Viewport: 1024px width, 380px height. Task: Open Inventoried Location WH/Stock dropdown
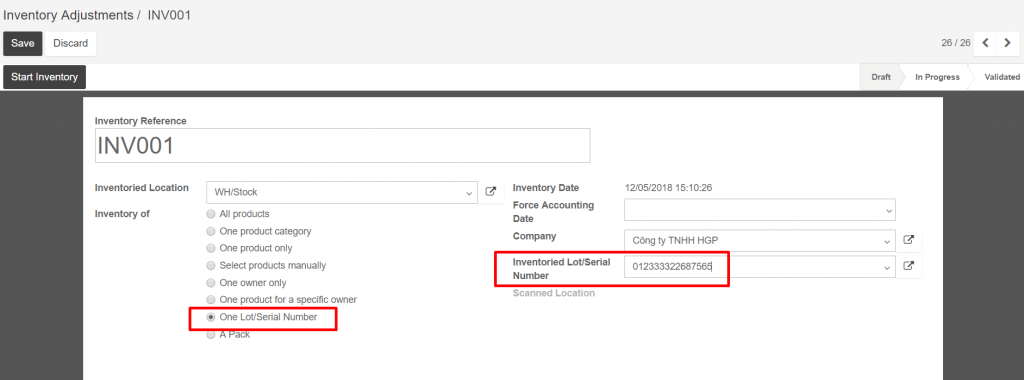[342, 193]
